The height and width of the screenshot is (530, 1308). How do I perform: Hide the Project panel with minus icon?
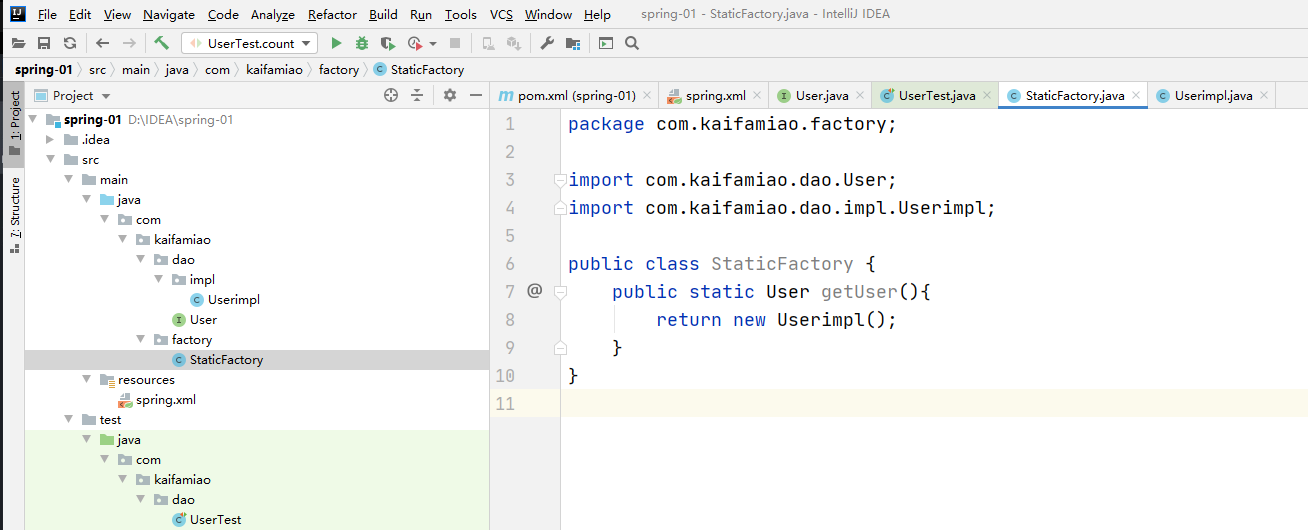pos(476,96)
